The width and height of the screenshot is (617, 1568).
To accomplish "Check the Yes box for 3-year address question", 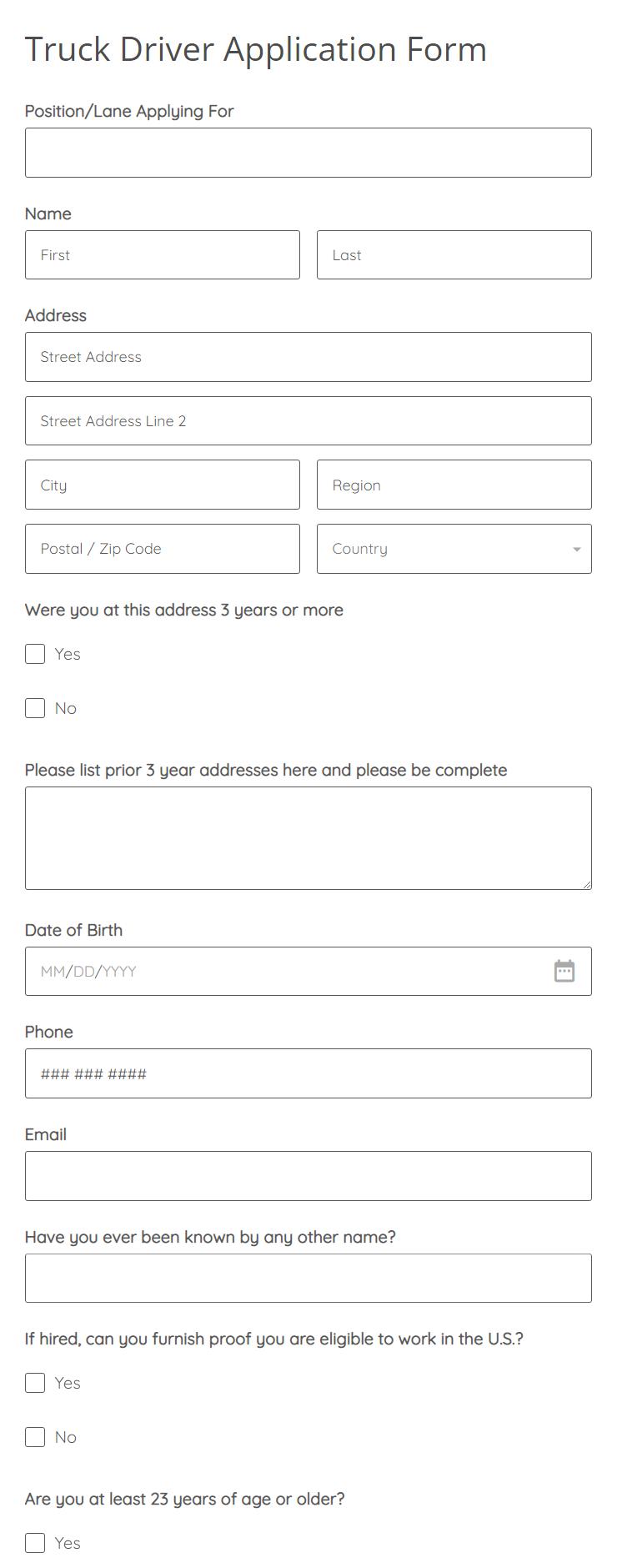I will (34, 654).
